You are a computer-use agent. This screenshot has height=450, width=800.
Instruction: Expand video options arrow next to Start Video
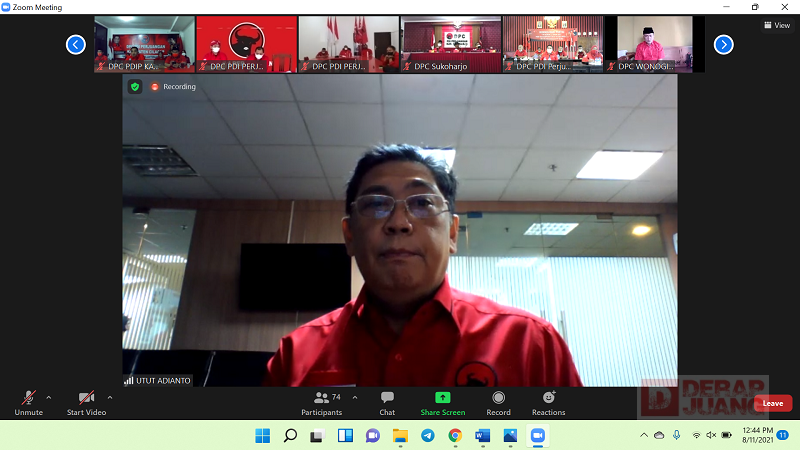[x=110, y=397]
